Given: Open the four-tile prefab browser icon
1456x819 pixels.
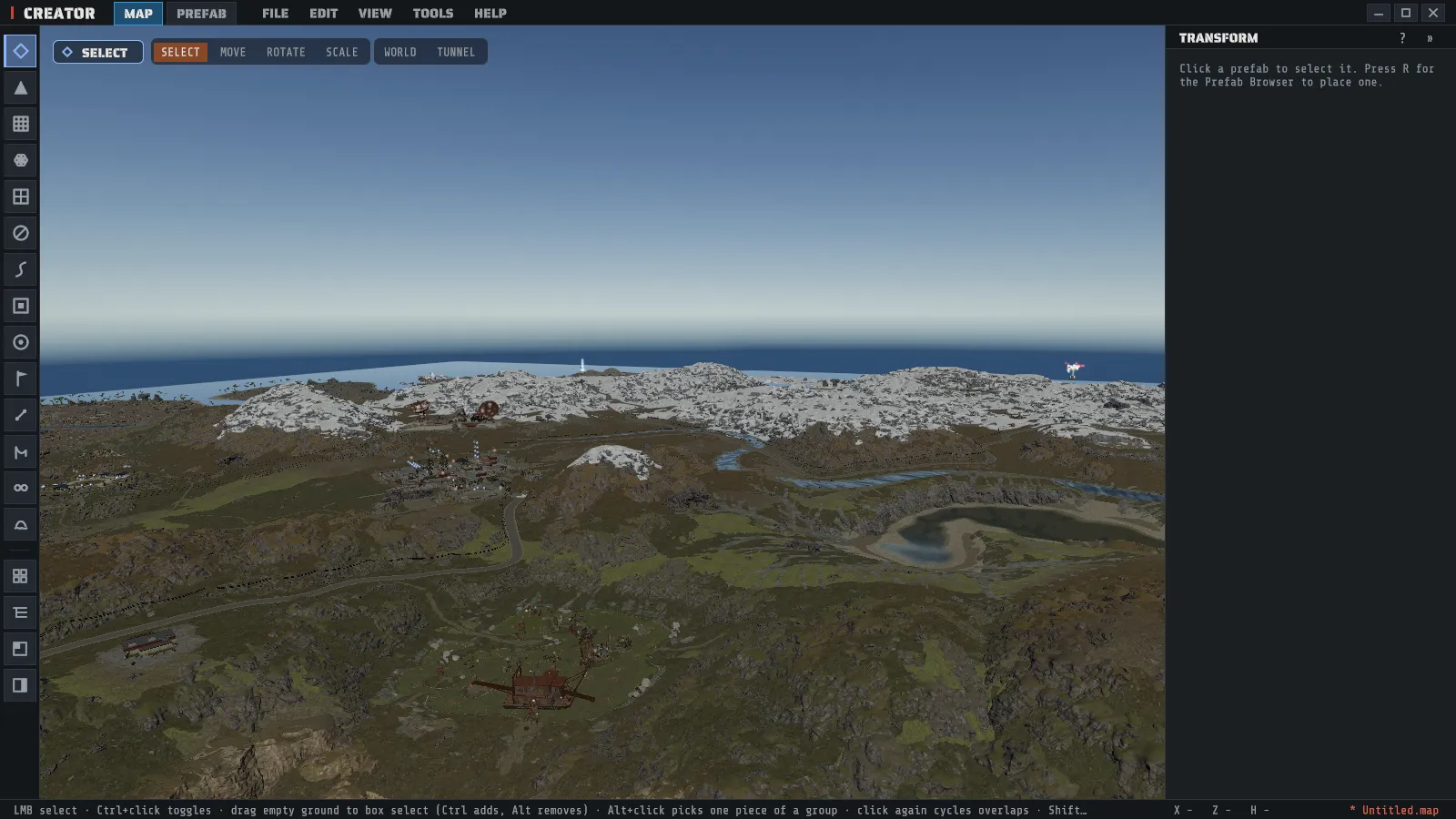Looking at the screenshot, I should pyautogui.click(x=20, y=576).
